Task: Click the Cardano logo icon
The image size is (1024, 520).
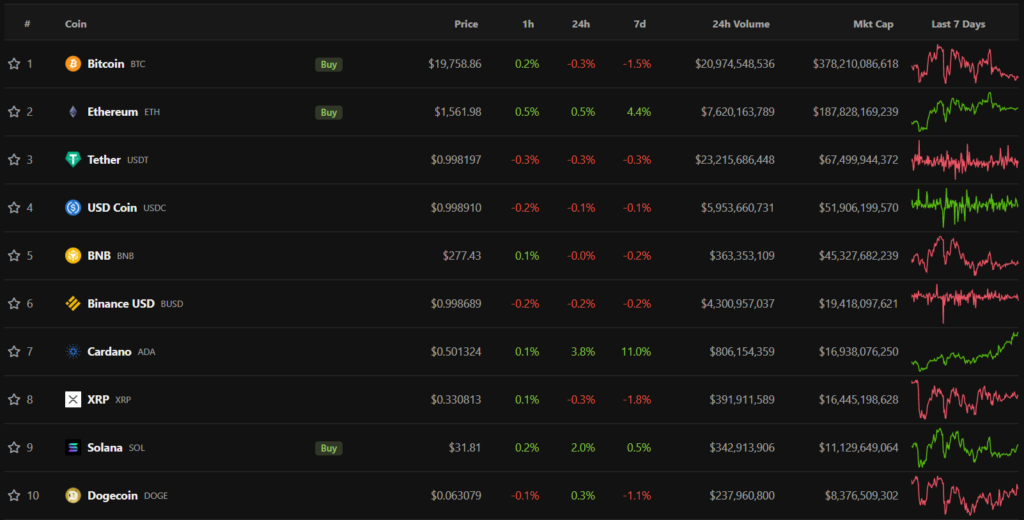Action: [x=73, y=352]
